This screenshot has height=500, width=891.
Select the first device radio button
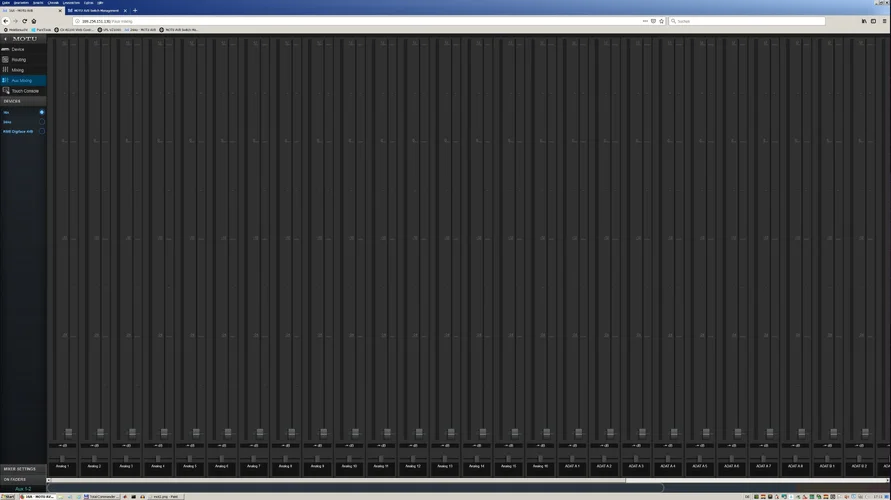tap(41, 112)
